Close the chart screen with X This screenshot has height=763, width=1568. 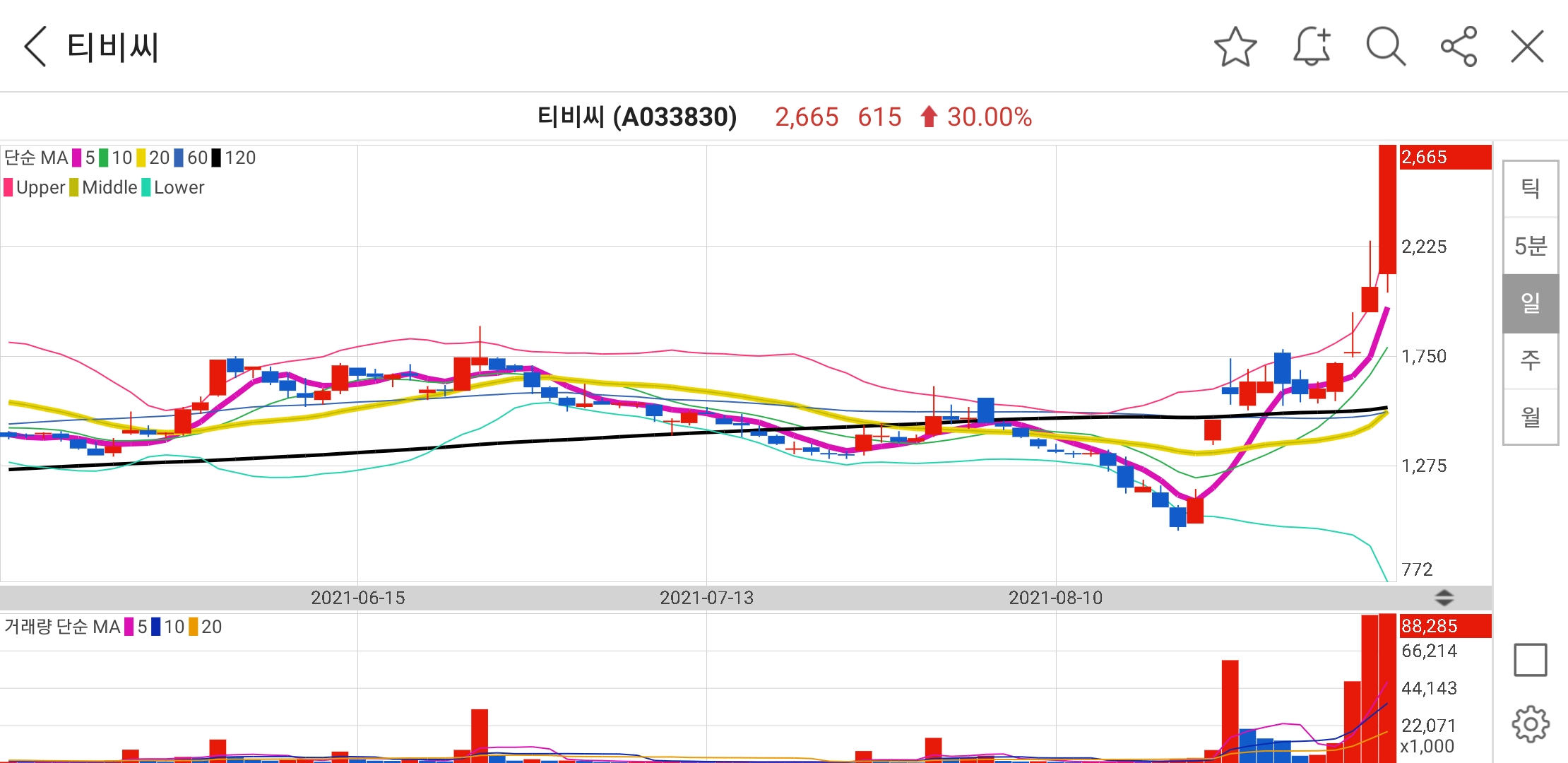pos(1527,47)
